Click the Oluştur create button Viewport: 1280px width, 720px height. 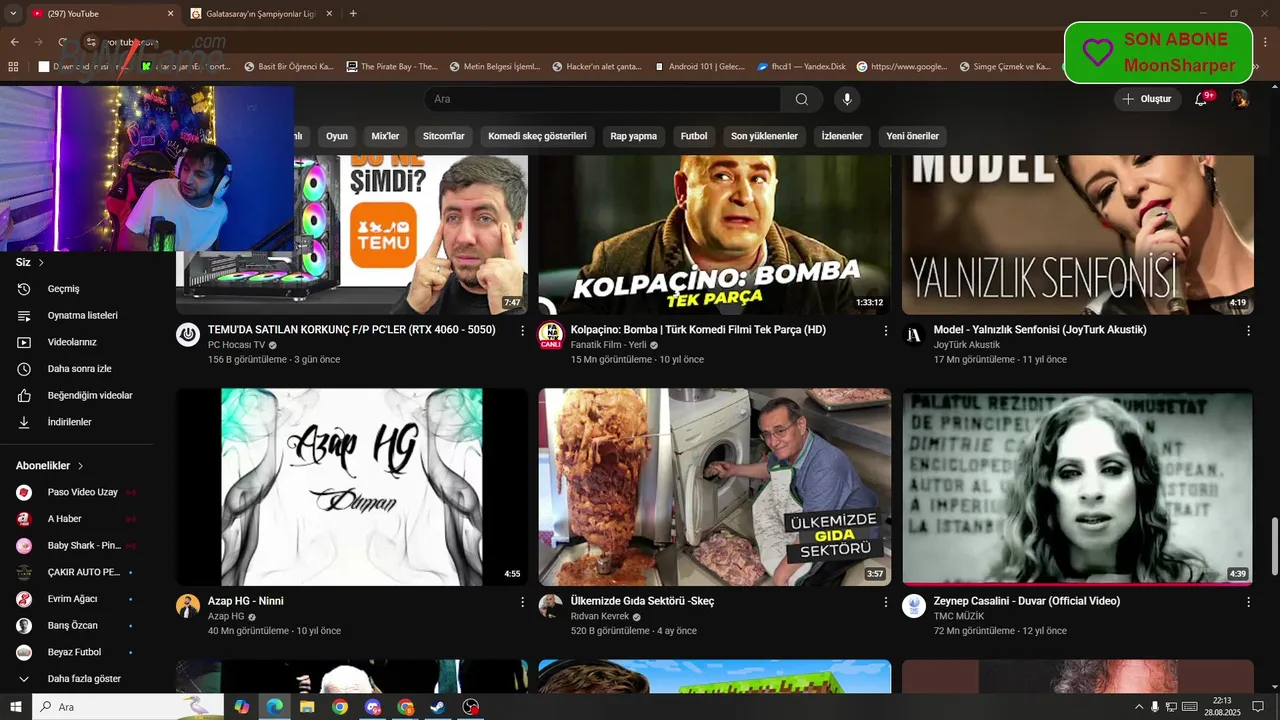pyautogui.click(x=1147, y=99)
